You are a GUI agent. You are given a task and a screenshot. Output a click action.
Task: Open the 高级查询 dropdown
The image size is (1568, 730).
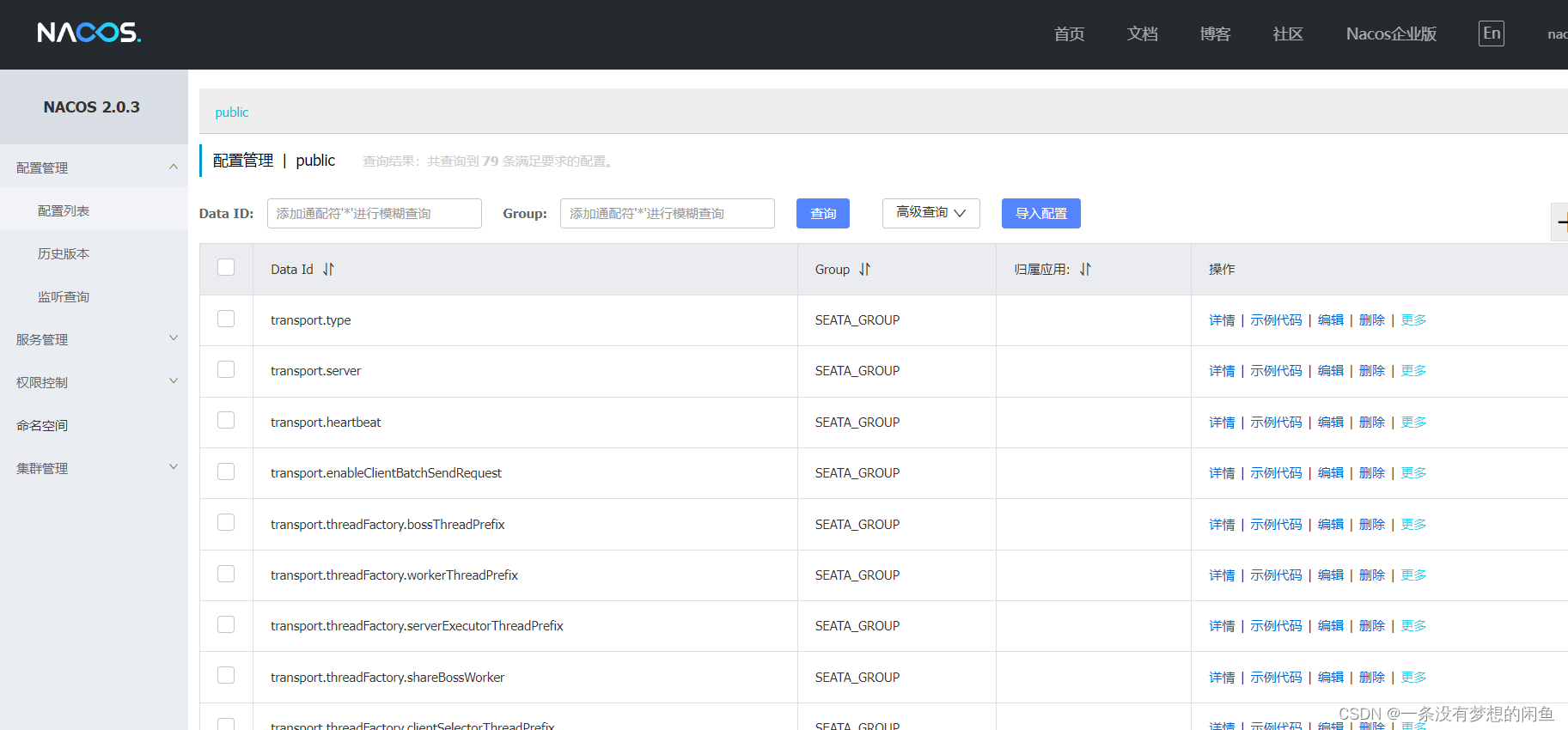point(930,213)
